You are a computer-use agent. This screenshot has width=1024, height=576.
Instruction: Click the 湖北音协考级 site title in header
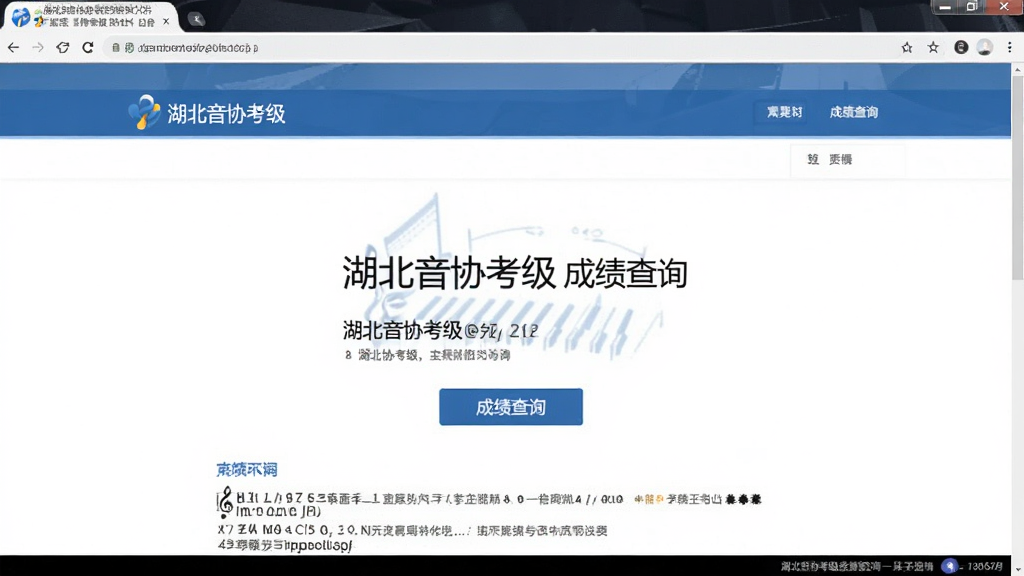point(227,114)
